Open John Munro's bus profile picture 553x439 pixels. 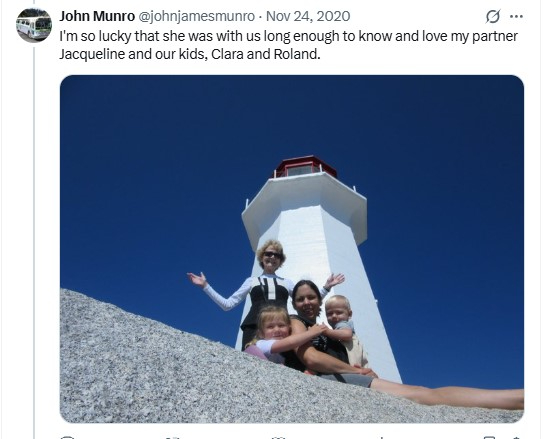click(34, 25)
